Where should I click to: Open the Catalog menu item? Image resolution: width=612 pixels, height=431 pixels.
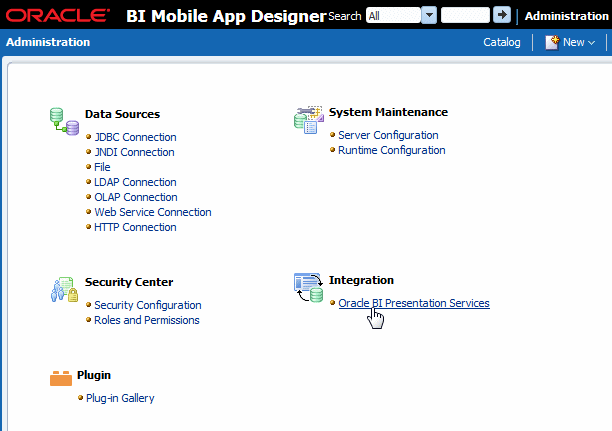pyautogui.click(x=502, y=42)
